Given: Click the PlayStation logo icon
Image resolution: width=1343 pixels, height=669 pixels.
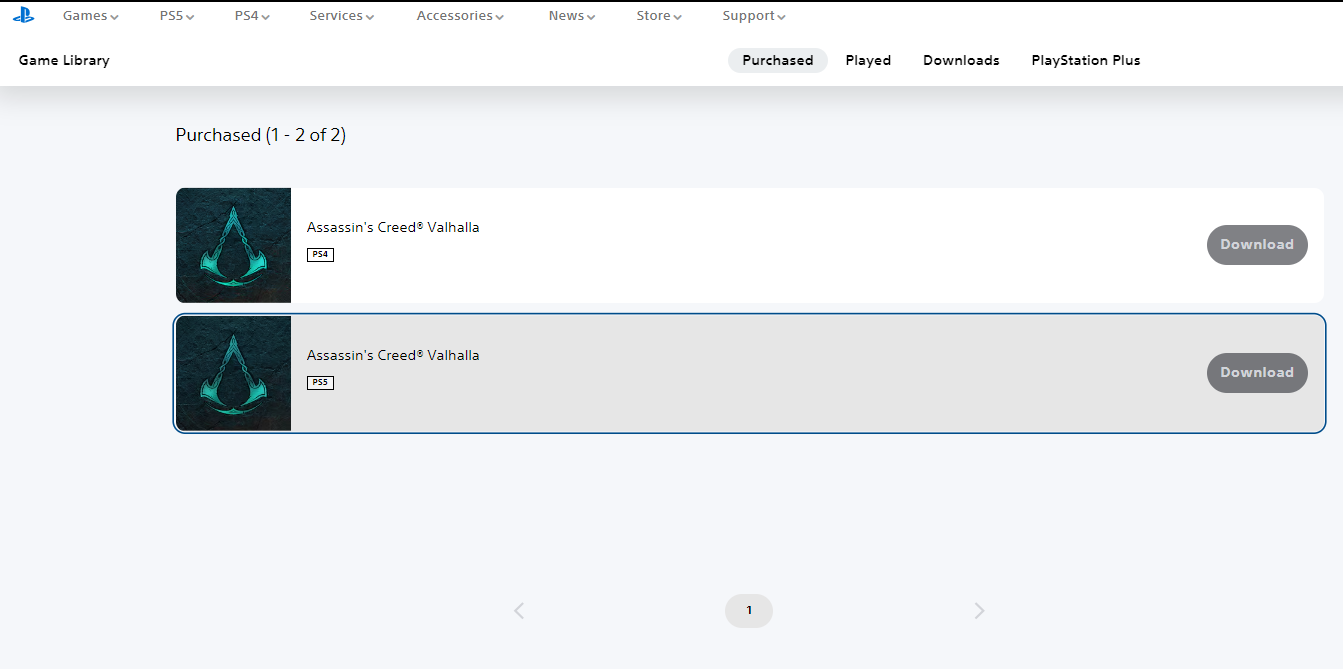Looking at the screenshot, I should tap(23, 16).
